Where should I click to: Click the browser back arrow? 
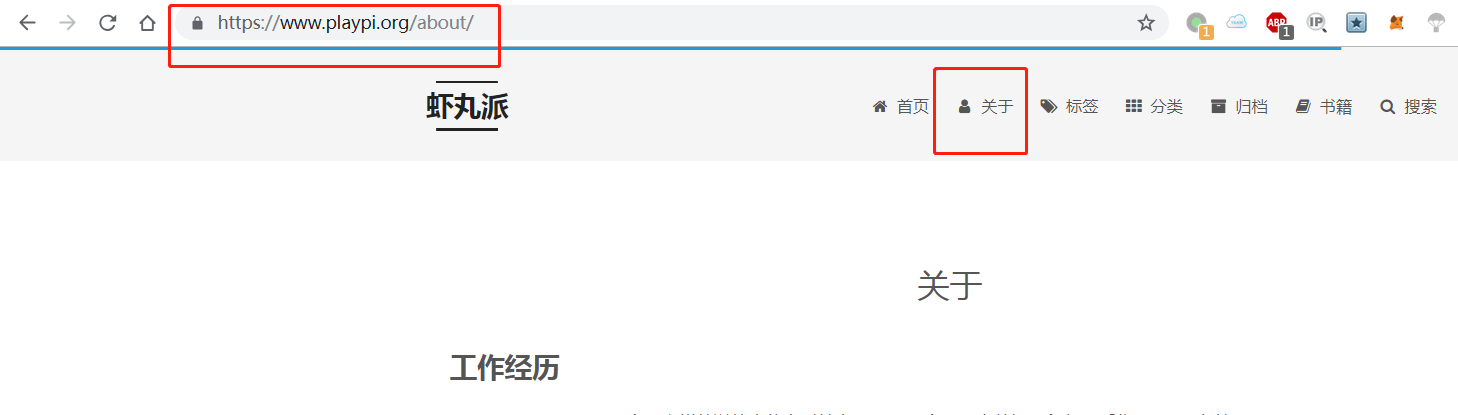click(x=27, y=23)
